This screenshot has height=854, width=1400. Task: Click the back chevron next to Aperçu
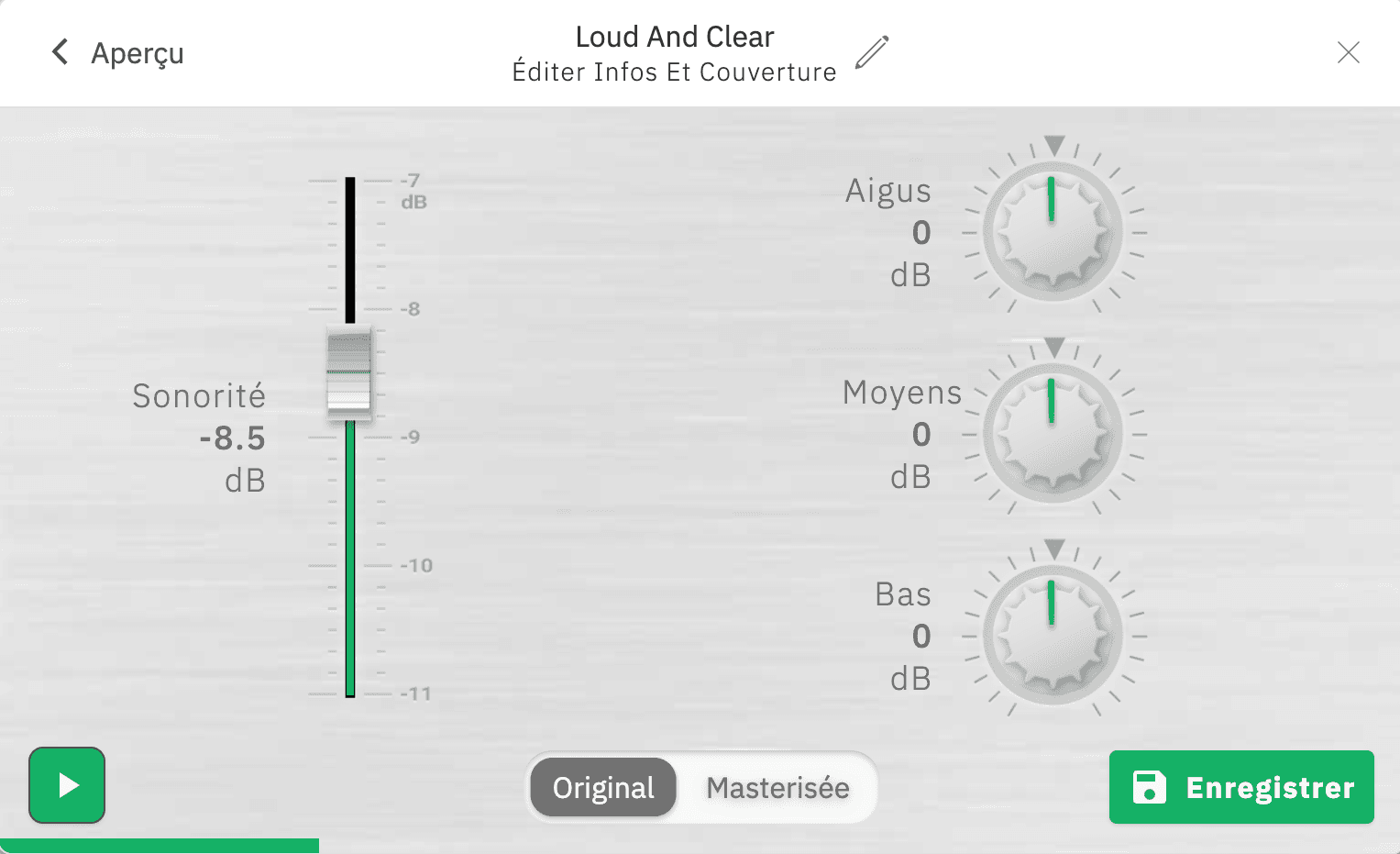[61, 52]
